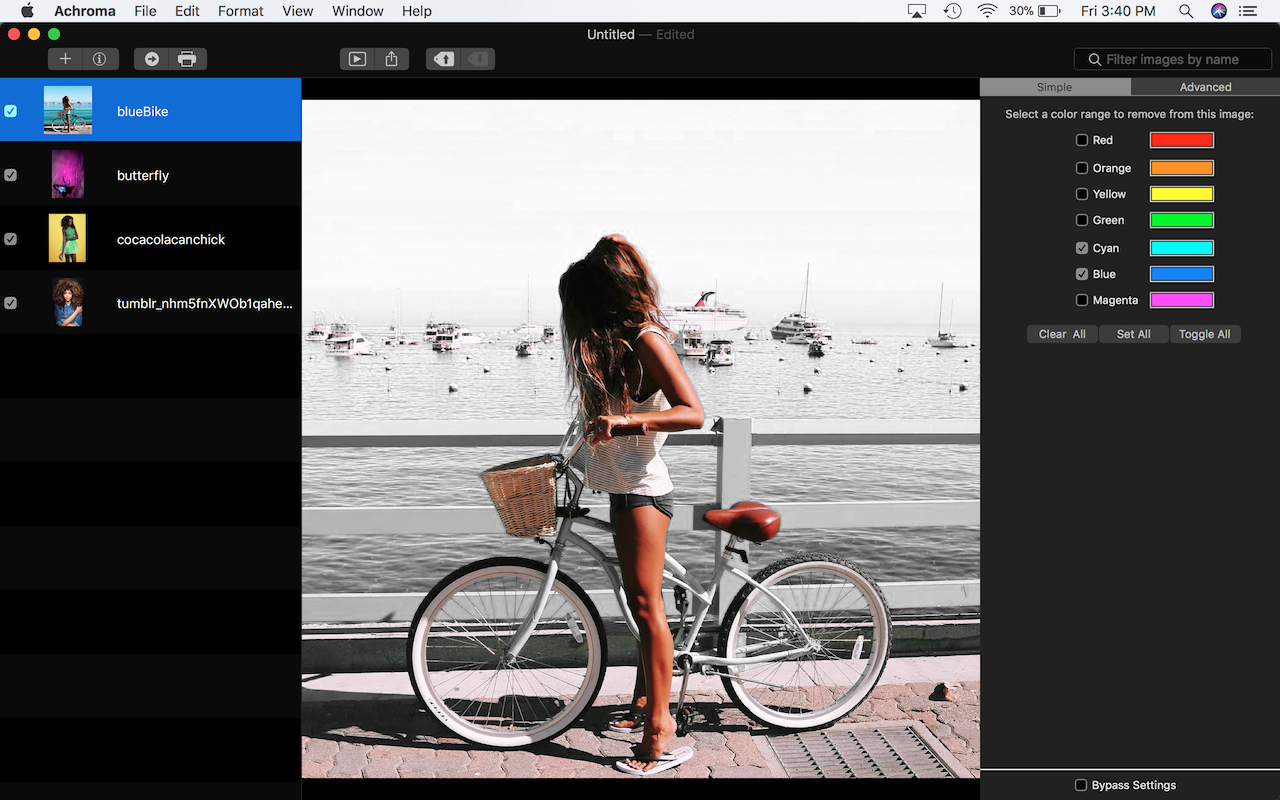Open the Achroma application menu

click(85, 11)
